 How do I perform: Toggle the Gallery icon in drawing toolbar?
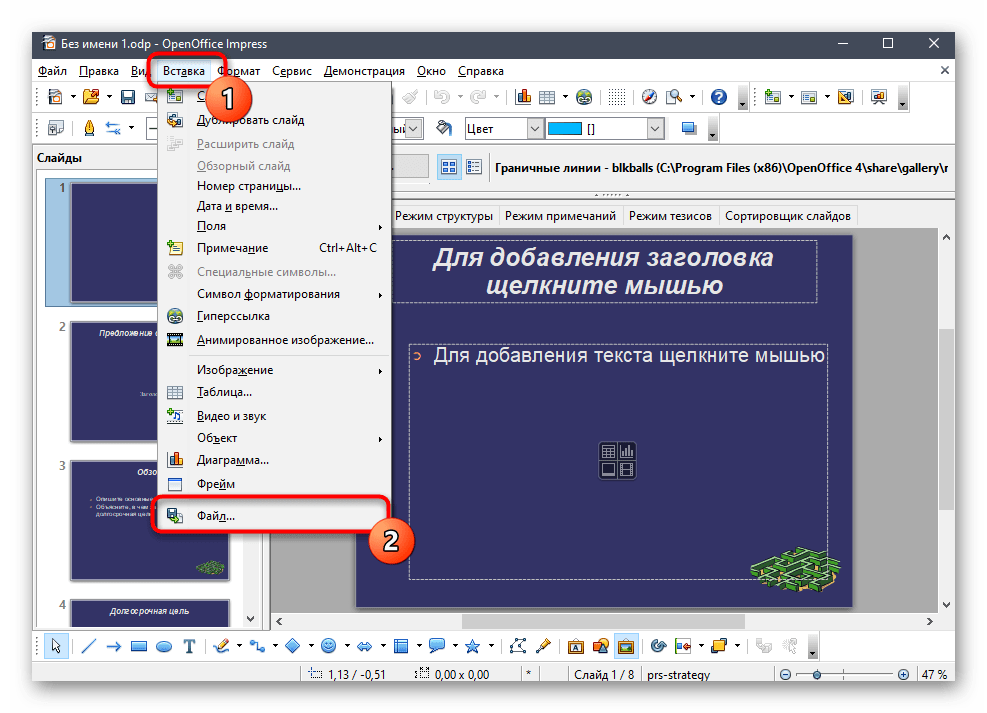(x=626, y=646)
